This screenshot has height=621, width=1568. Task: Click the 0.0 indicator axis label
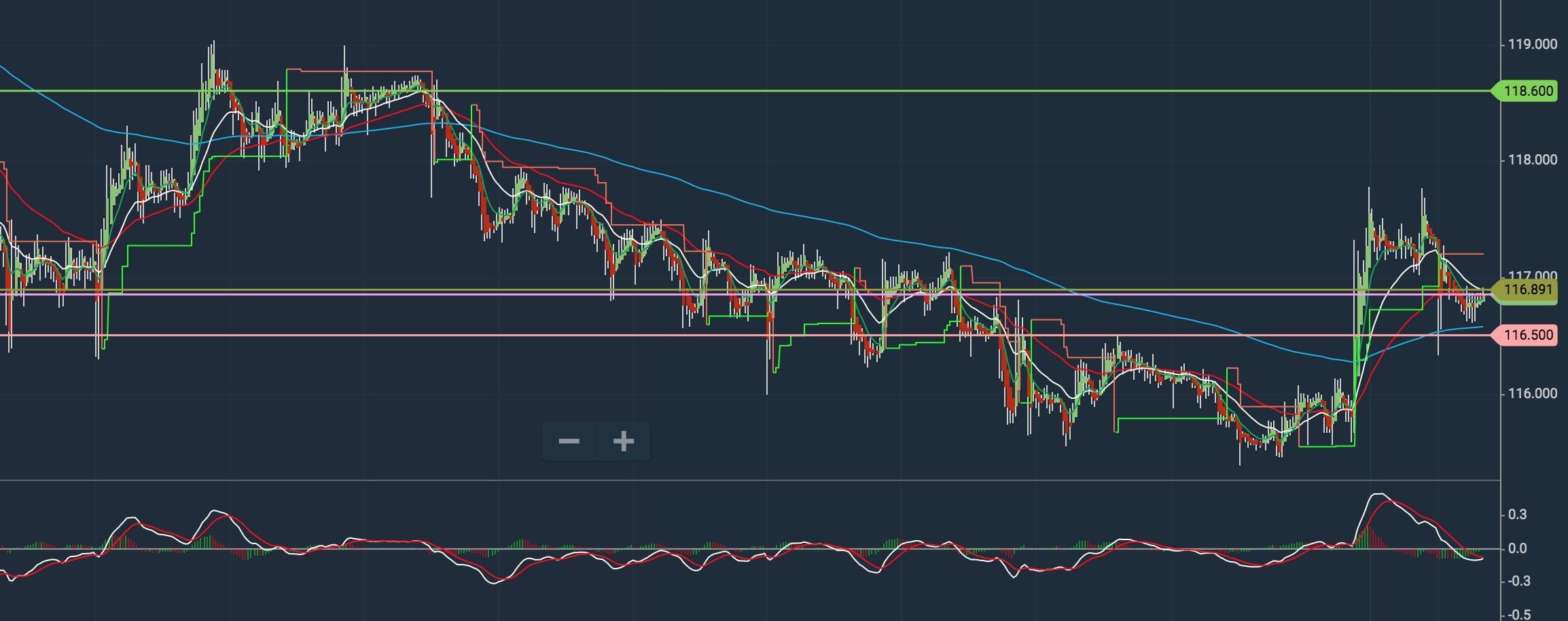1517,548
